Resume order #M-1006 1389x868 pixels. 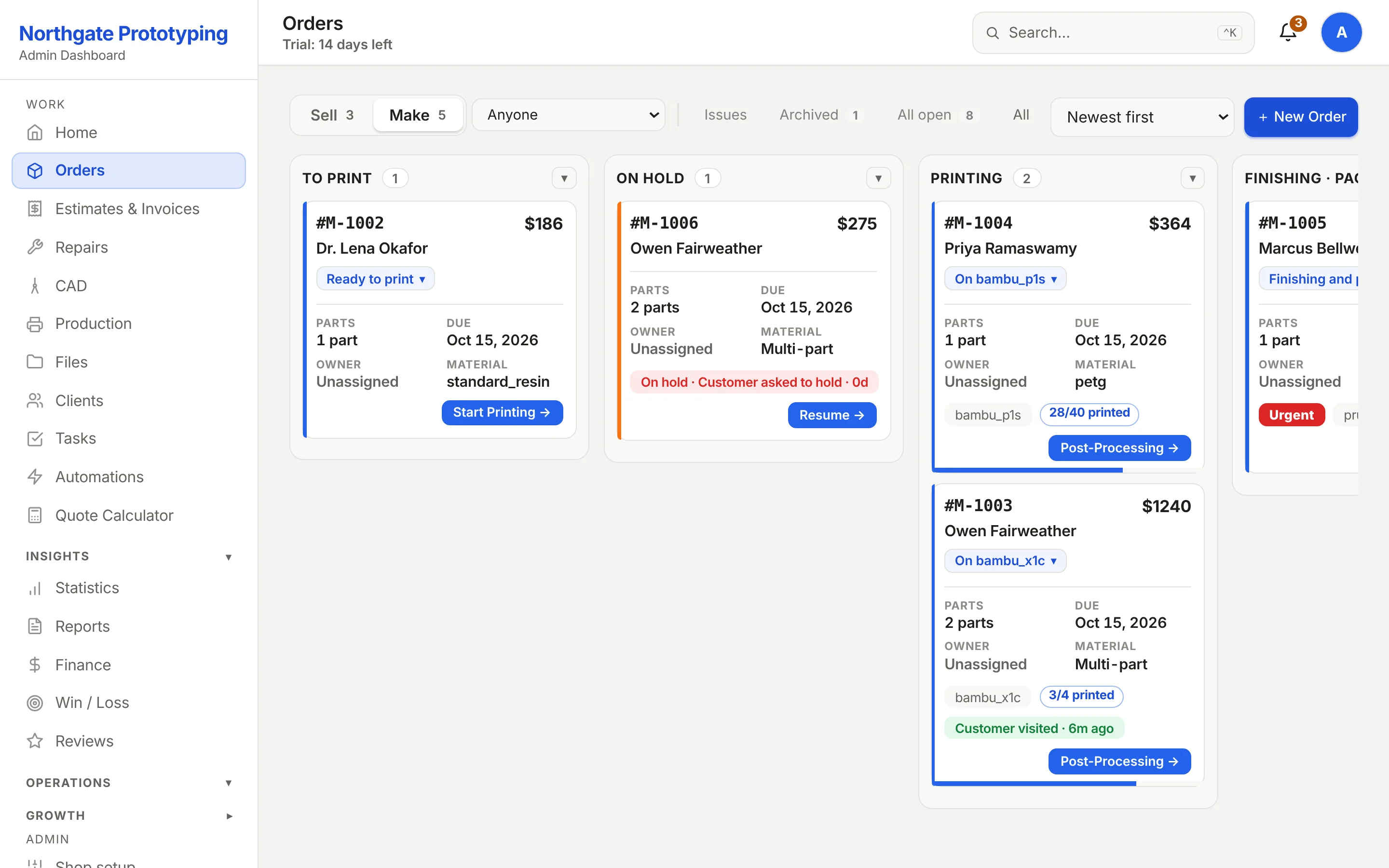tap(831, 415)
